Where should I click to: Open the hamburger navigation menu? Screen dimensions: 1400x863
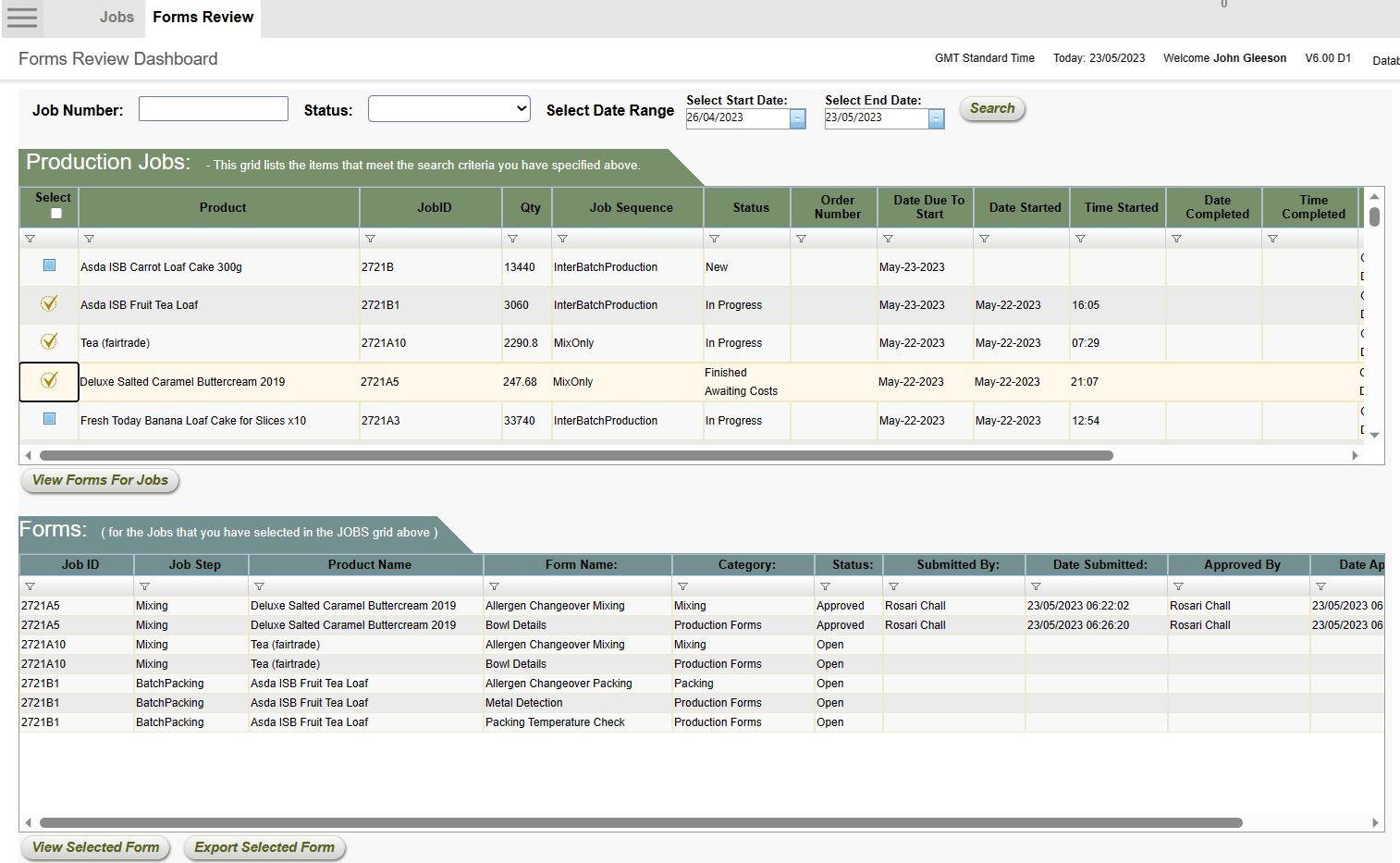(x=22, y=18)
